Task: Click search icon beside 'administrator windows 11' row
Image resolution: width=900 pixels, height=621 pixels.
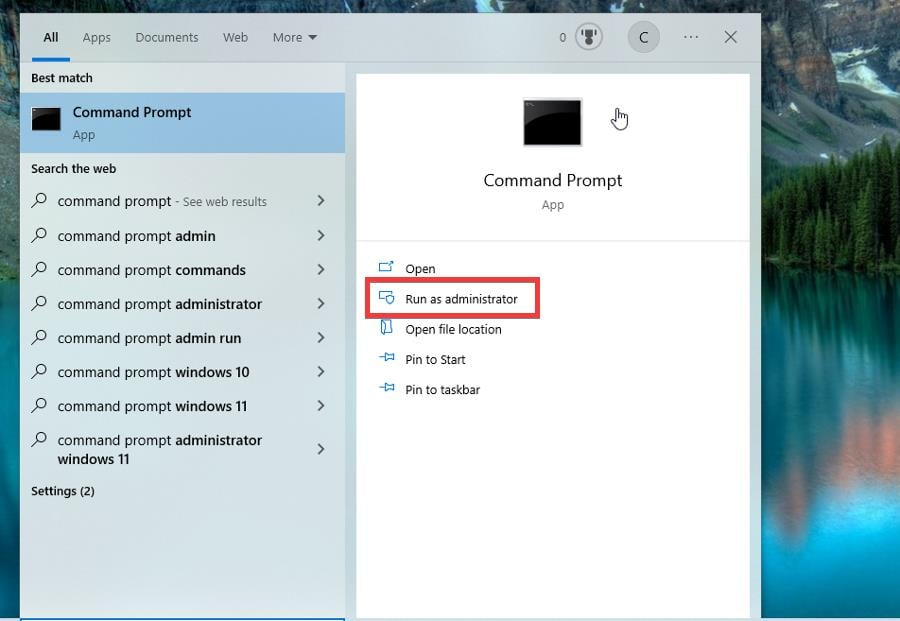Action: (x=39, y=439)
